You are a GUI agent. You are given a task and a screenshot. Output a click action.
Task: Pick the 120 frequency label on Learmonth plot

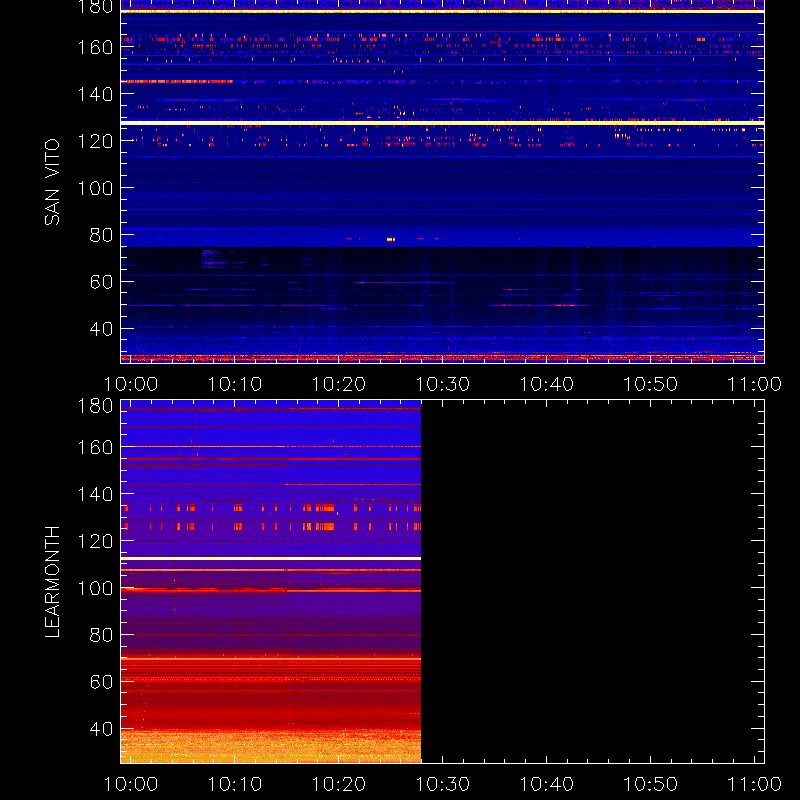click(95, 541)
